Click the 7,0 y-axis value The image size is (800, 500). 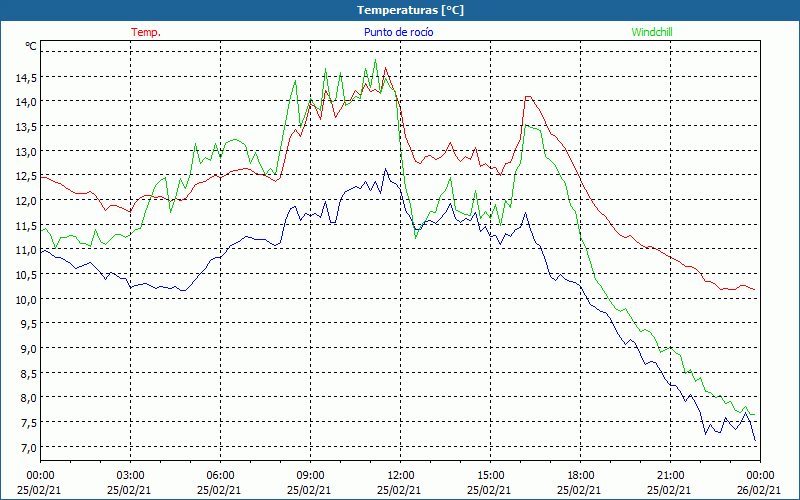click(28, 447)
